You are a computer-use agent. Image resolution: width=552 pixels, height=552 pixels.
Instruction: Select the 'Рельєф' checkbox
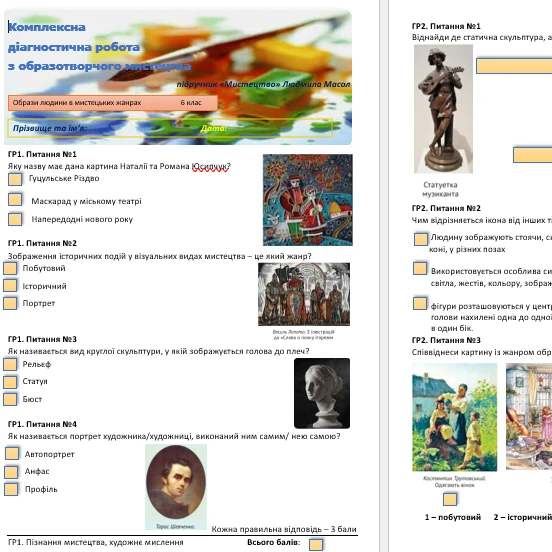coord(10,364)
